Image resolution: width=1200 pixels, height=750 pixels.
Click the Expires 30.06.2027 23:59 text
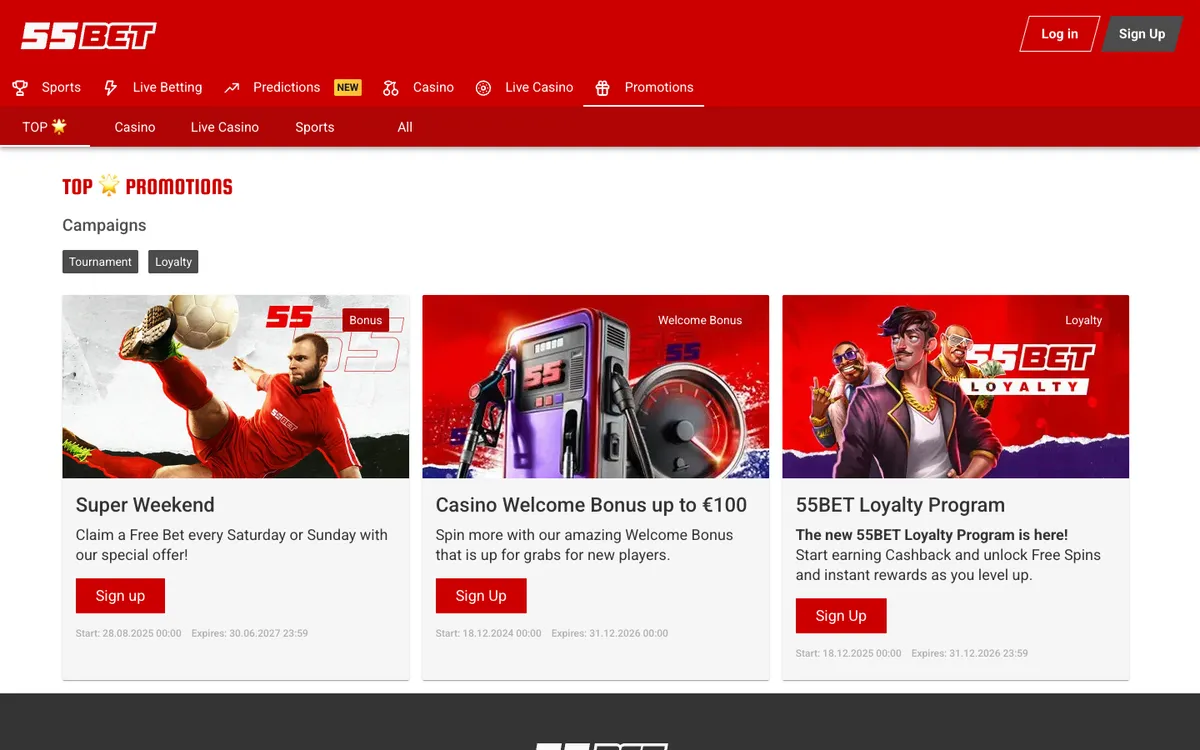250,633
